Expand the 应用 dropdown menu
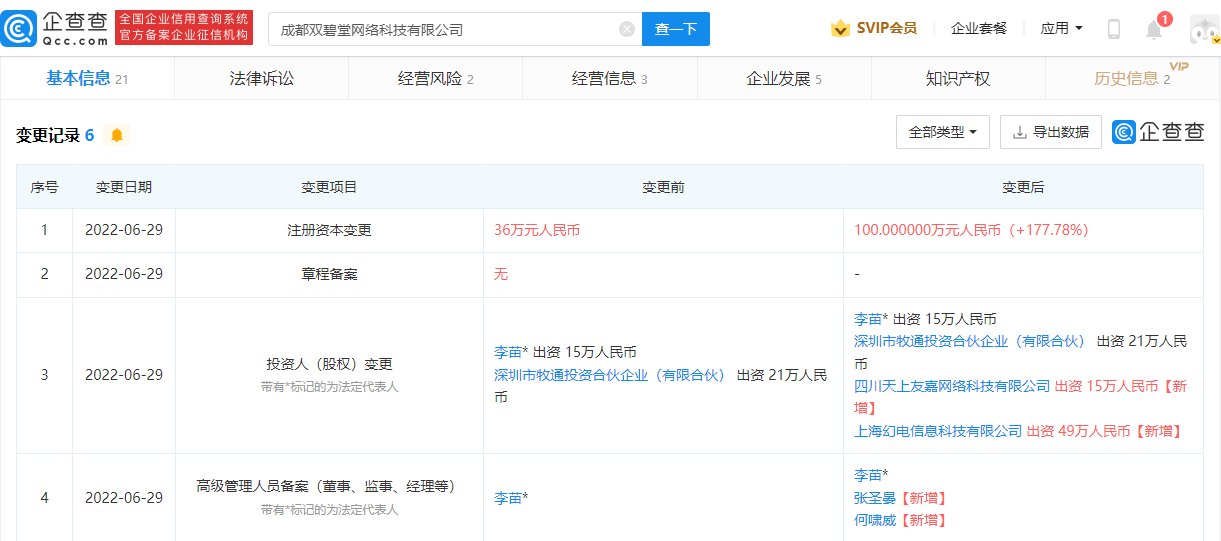This screenshot has height=541, width=1221. [1061, 28]
